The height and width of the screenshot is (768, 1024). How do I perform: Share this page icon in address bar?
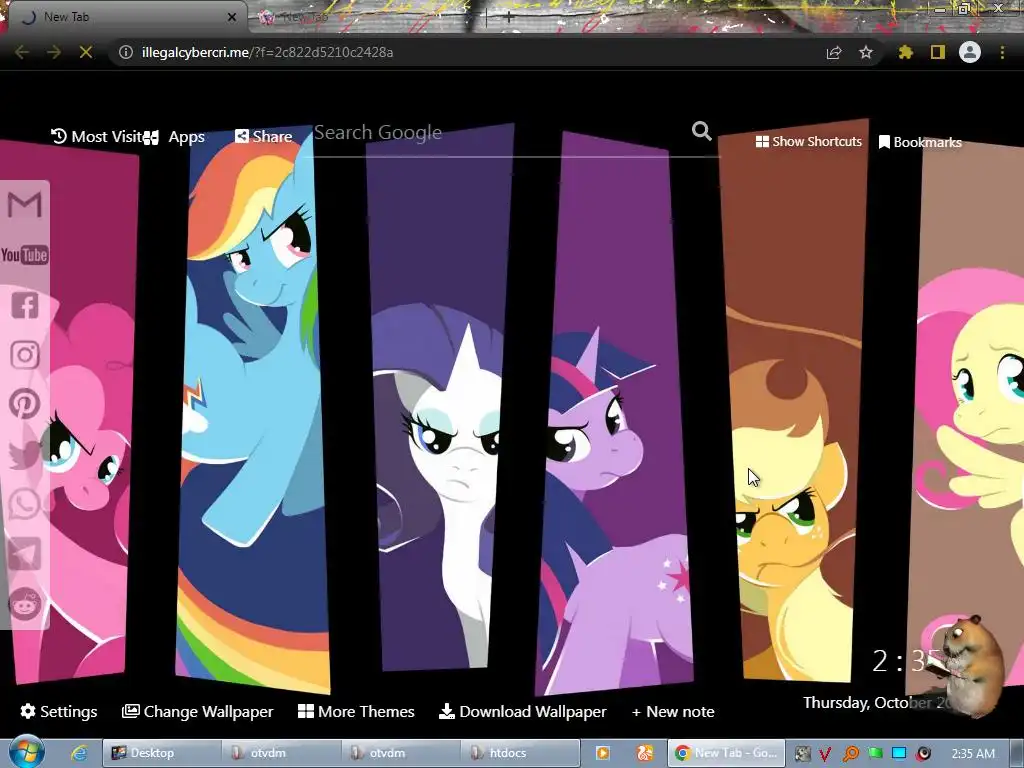click(x=834, y=52)
